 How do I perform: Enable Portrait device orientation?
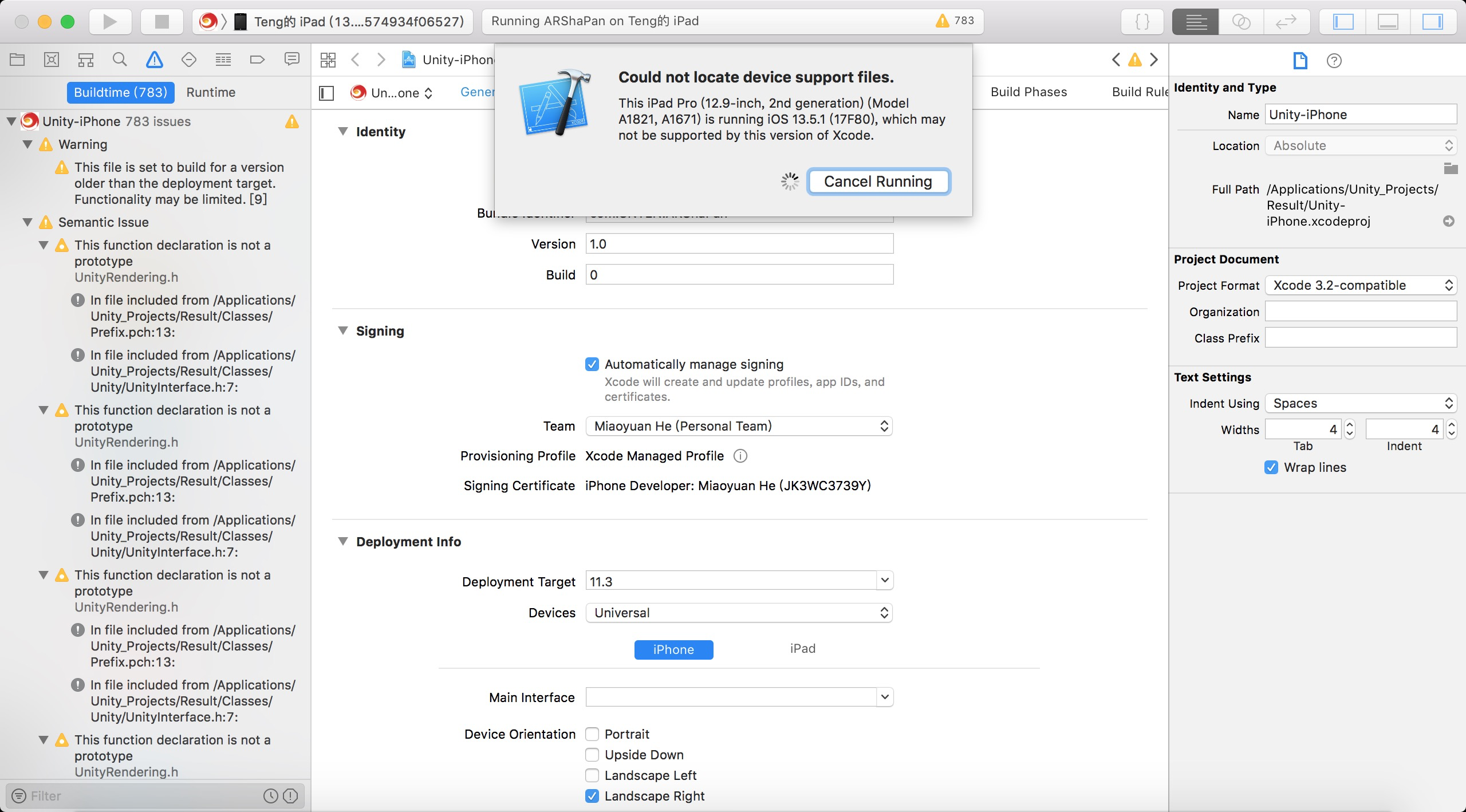[592, 734]
